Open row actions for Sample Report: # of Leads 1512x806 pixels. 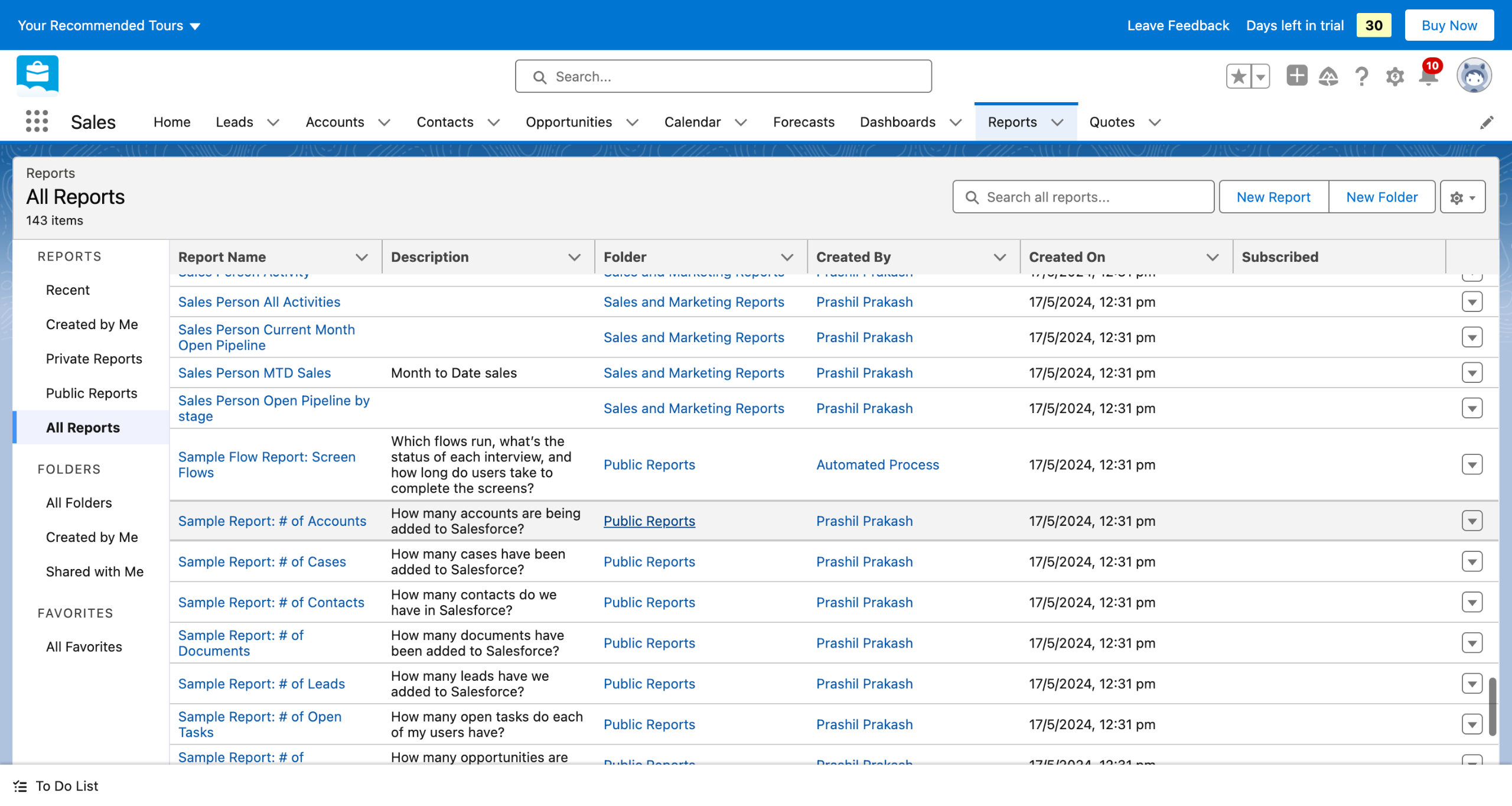click(1472, 684)
